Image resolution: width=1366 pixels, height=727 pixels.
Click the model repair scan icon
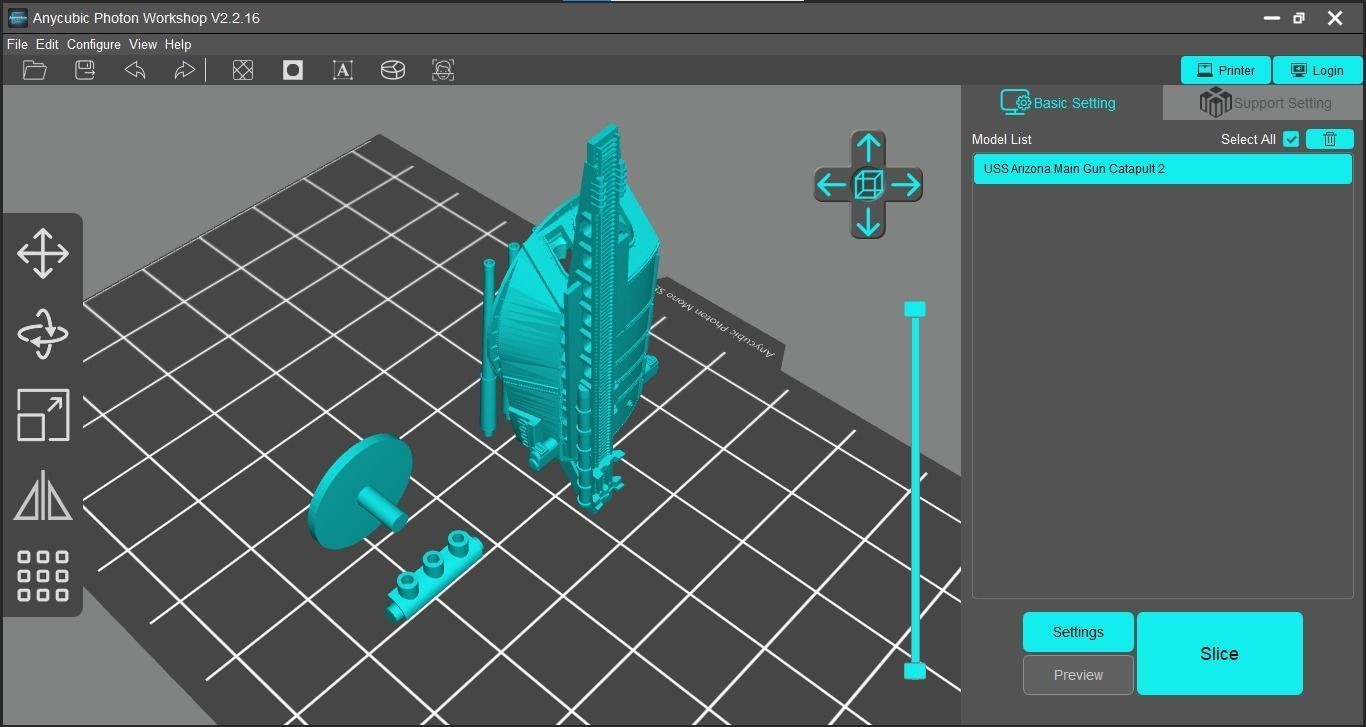pyautogui.click(x=443, y=70)
